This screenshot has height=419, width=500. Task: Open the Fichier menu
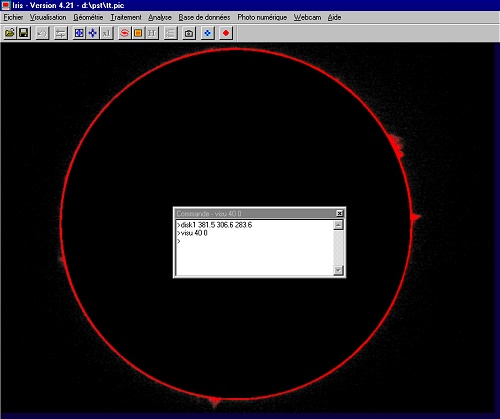point(13,17)
